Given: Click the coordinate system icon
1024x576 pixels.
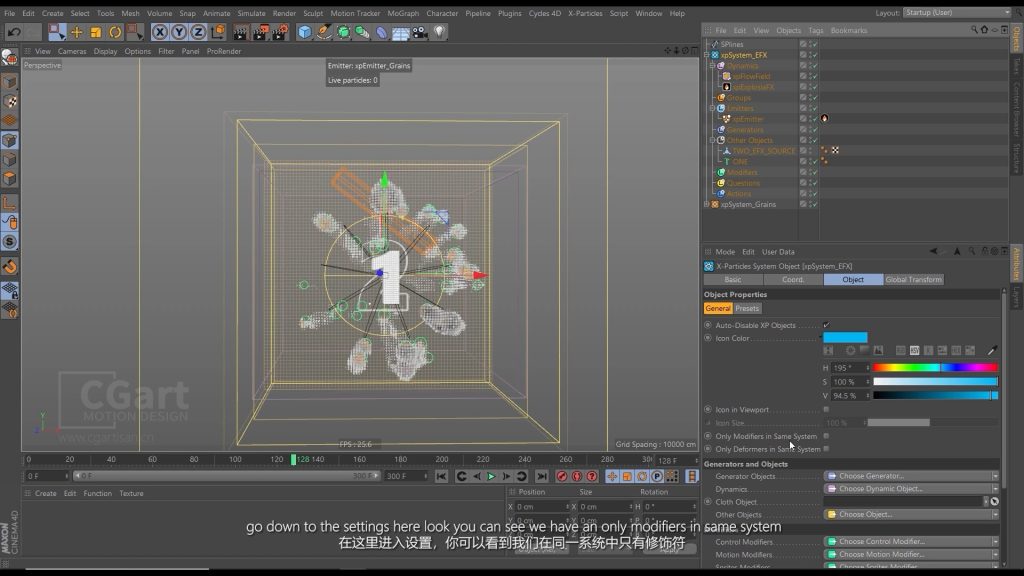Looking at the screenshot, I should coord(217,31).
